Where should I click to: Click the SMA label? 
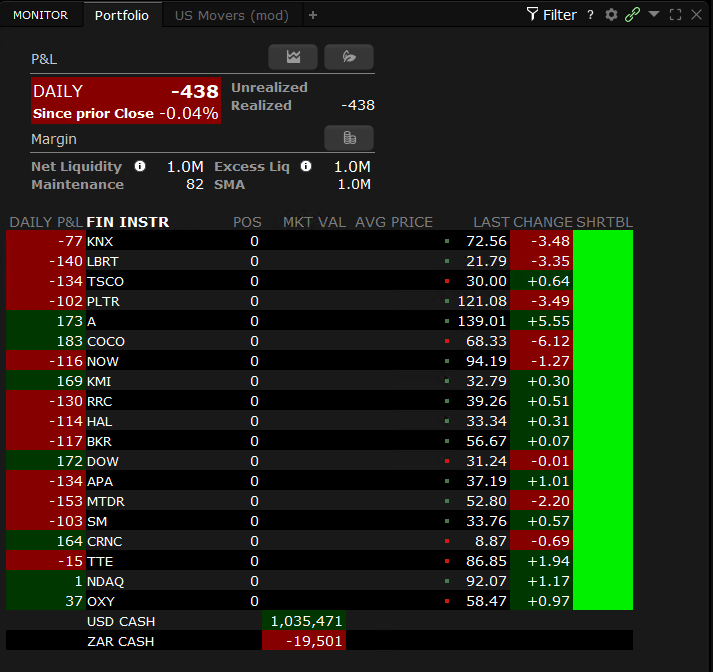230,185
